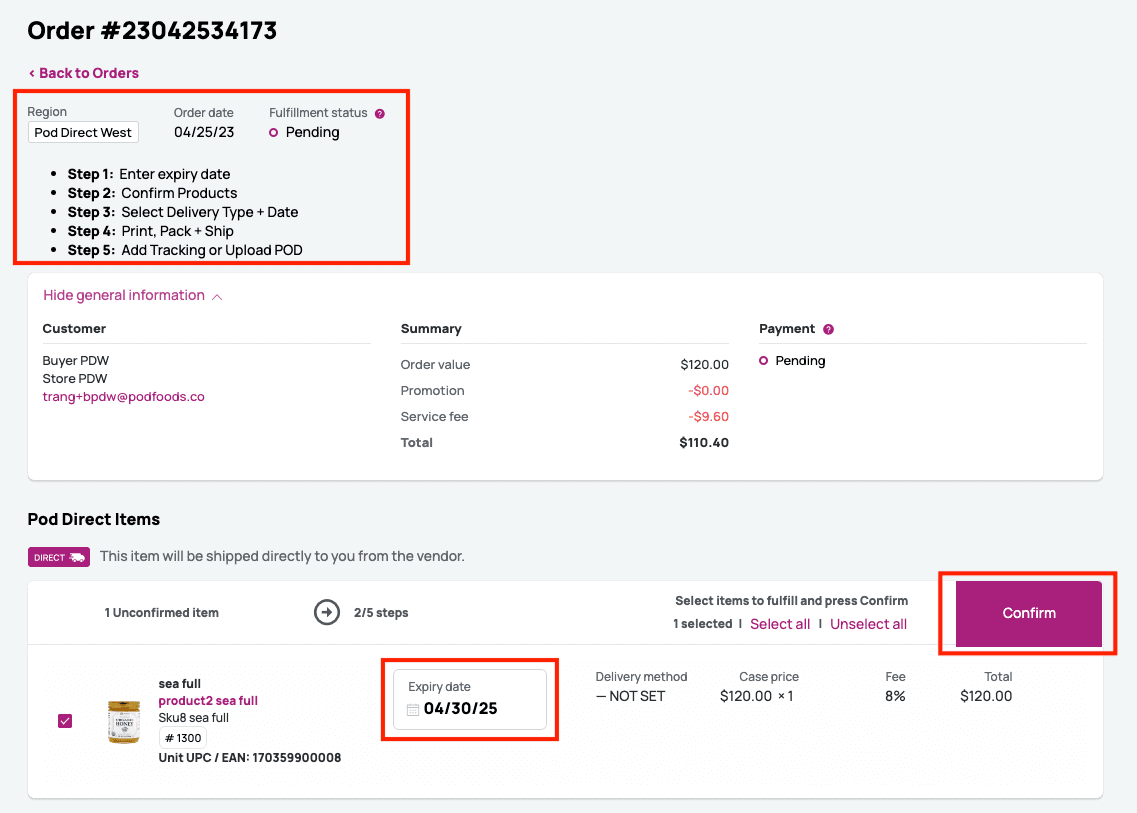The height and width of the screenshot is (813, 1137).
Task: Click the 1 selected count text
Action: click(703, 624)
